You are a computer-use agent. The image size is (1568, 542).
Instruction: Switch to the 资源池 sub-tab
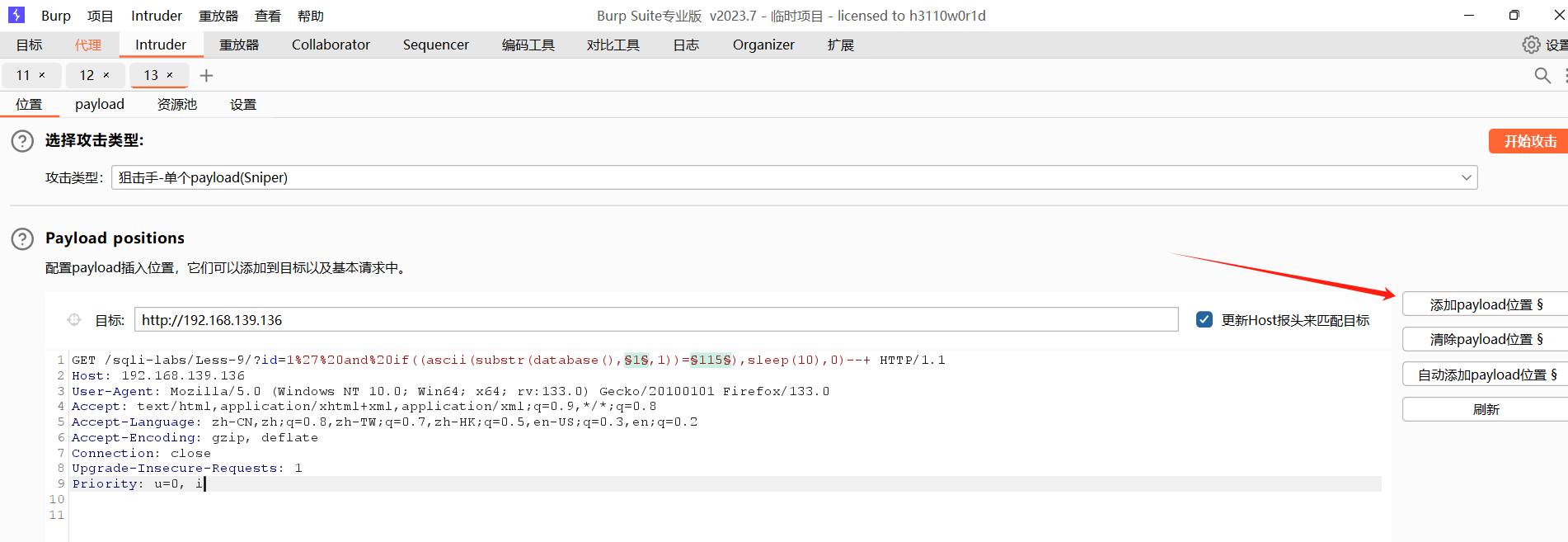point(177,104)
